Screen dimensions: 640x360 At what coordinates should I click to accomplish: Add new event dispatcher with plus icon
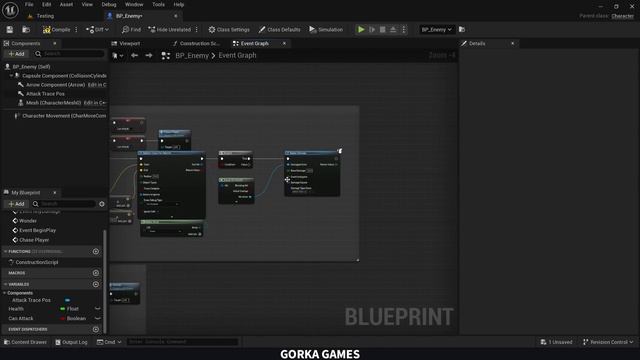pos(96,329)
